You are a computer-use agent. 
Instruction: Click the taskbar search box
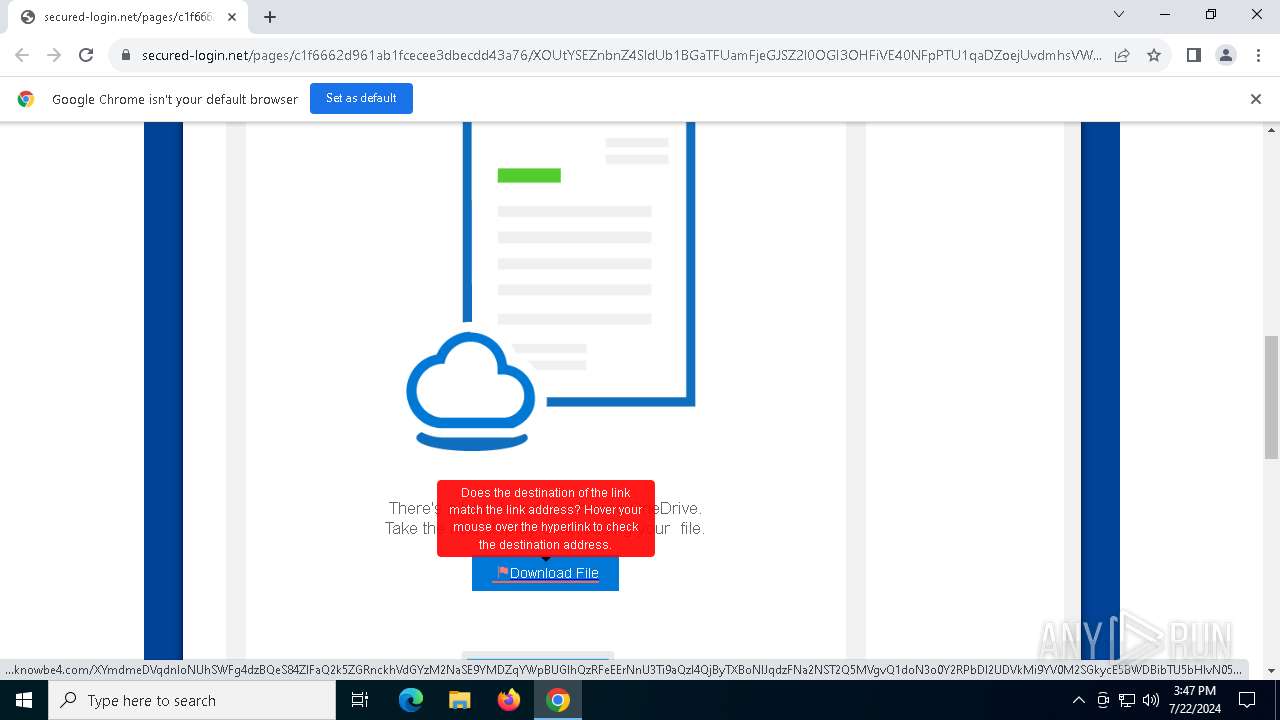pyautogui.click(x=192, y=700)
